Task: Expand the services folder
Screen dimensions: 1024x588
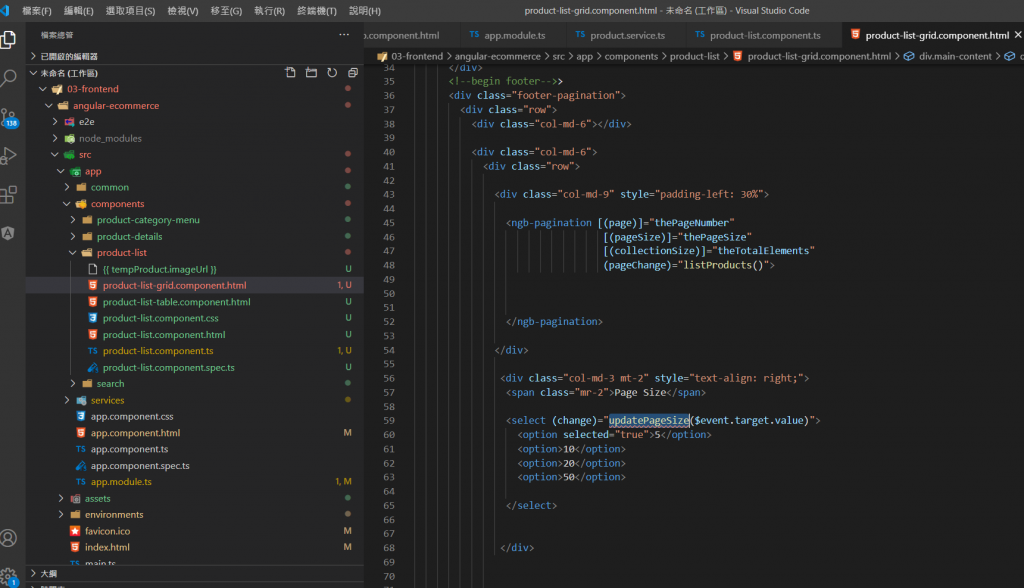Action: (x=107, y=400)
